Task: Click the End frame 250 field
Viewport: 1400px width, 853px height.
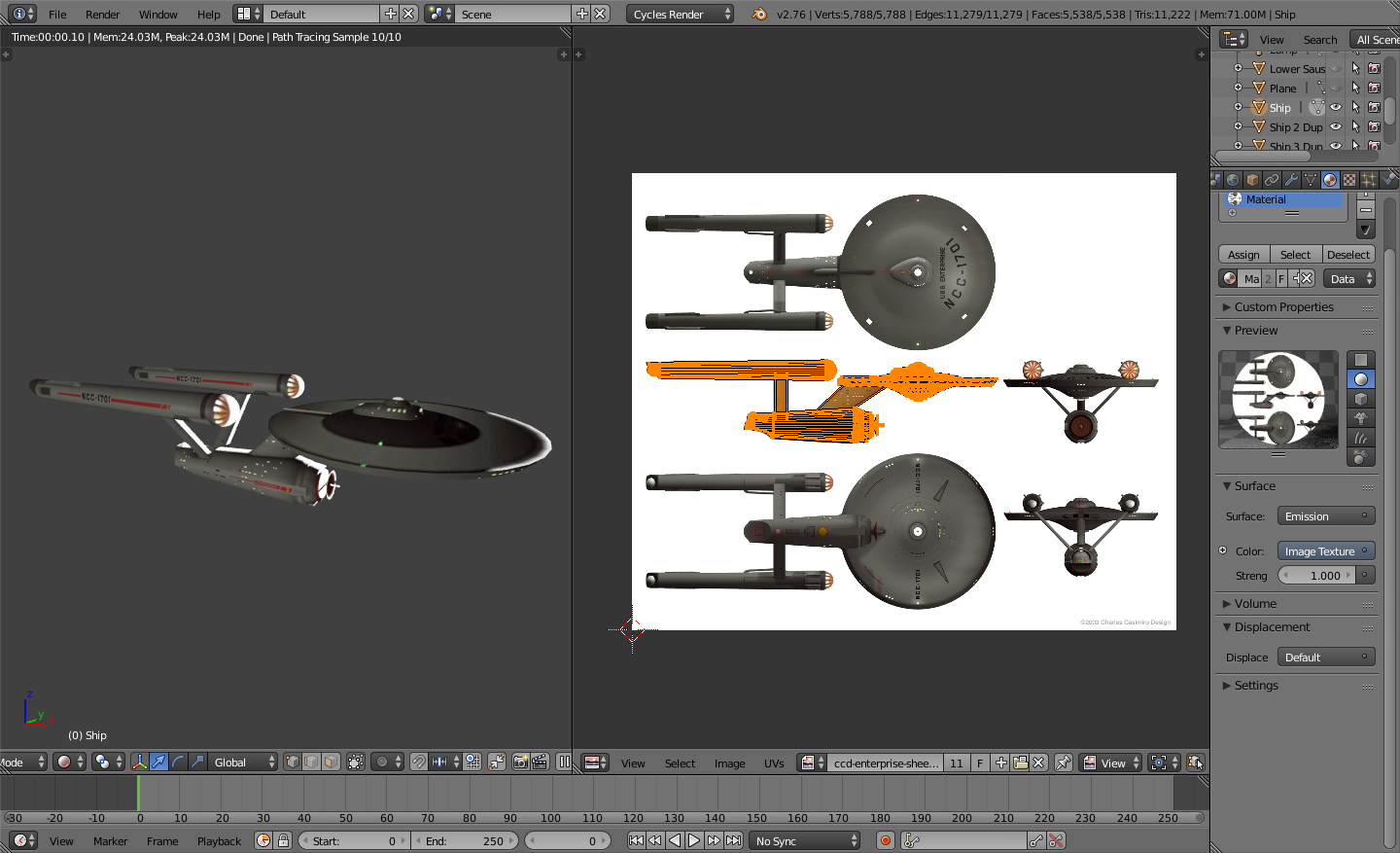Action: click(466, 840)
